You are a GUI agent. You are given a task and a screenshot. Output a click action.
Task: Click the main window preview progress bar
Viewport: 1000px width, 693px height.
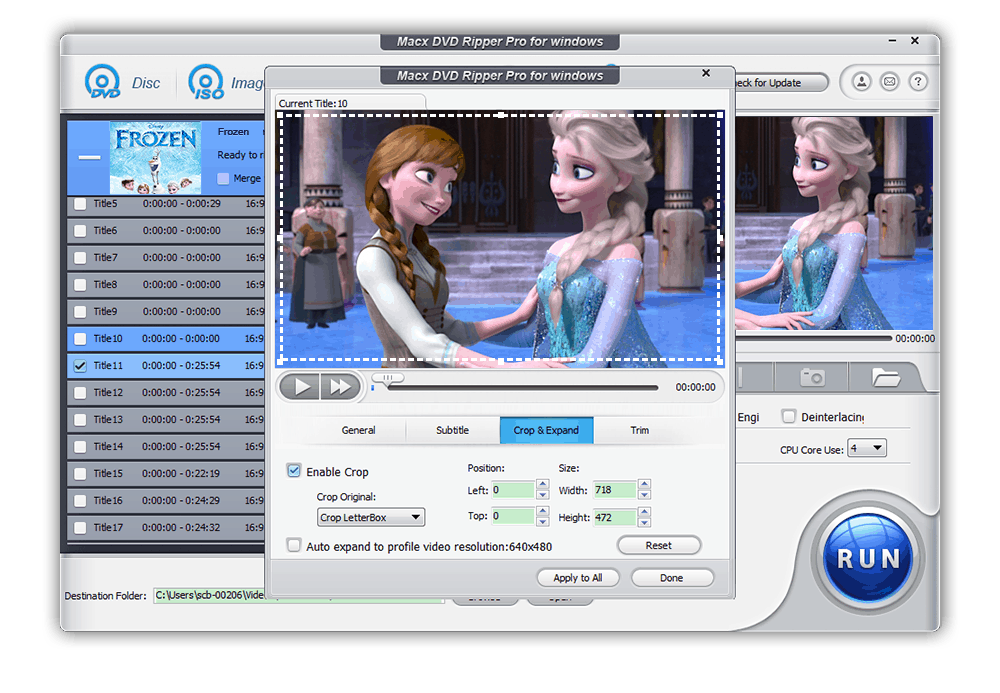(x=814, y=339)
